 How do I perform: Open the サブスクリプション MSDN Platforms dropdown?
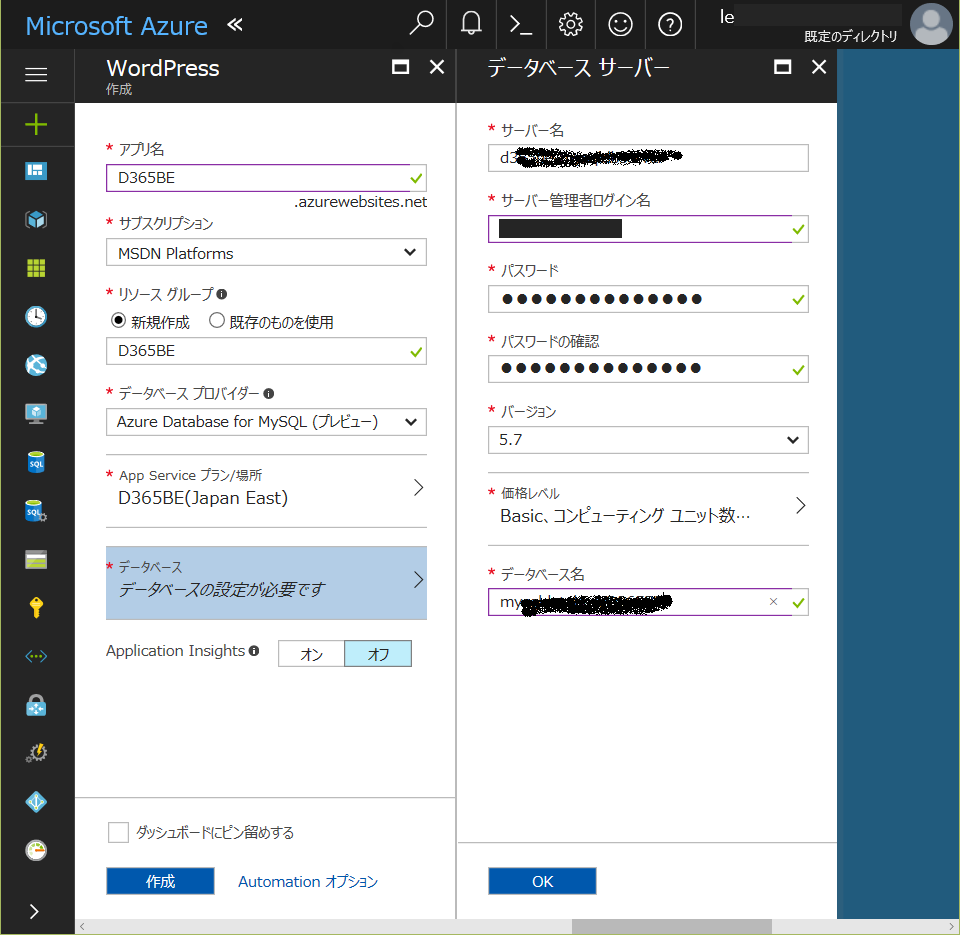tap(266, 252)
